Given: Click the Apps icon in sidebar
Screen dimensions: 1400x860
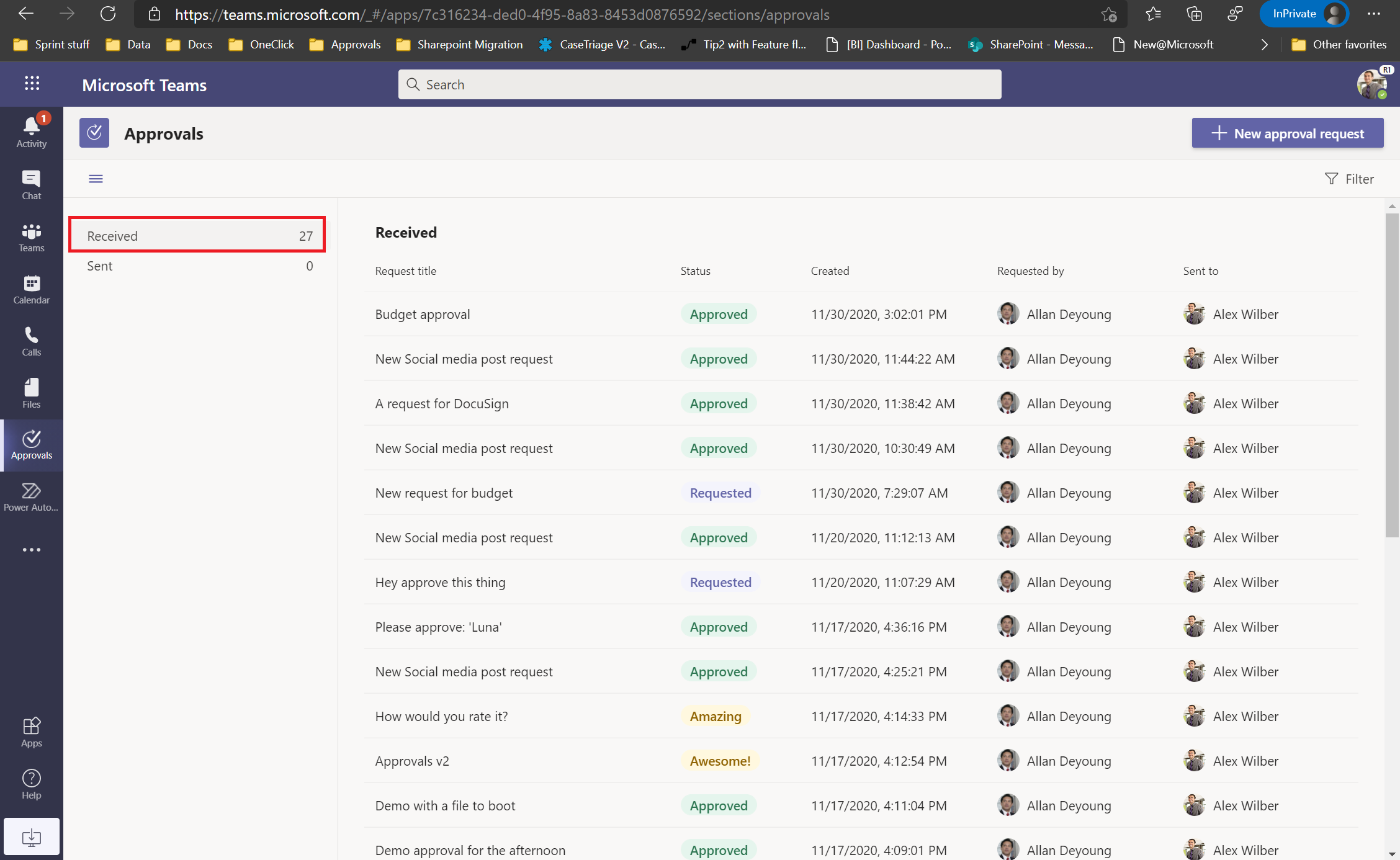Looking at the screenshot, I should click(x=31, y=726).
